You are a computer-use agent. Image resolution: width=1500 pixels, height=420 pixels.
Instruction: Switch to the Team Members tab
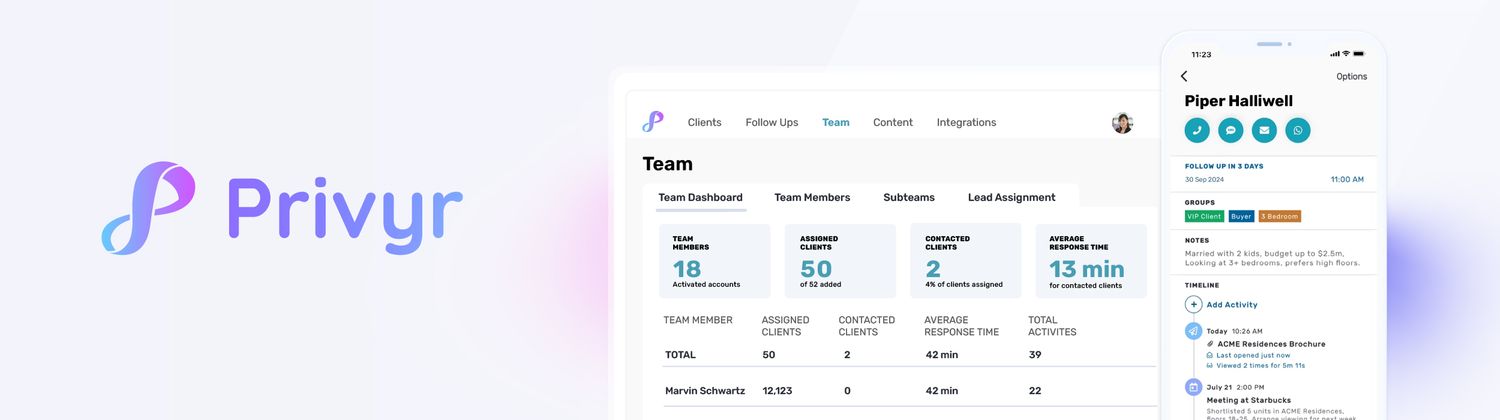(812, 197)
